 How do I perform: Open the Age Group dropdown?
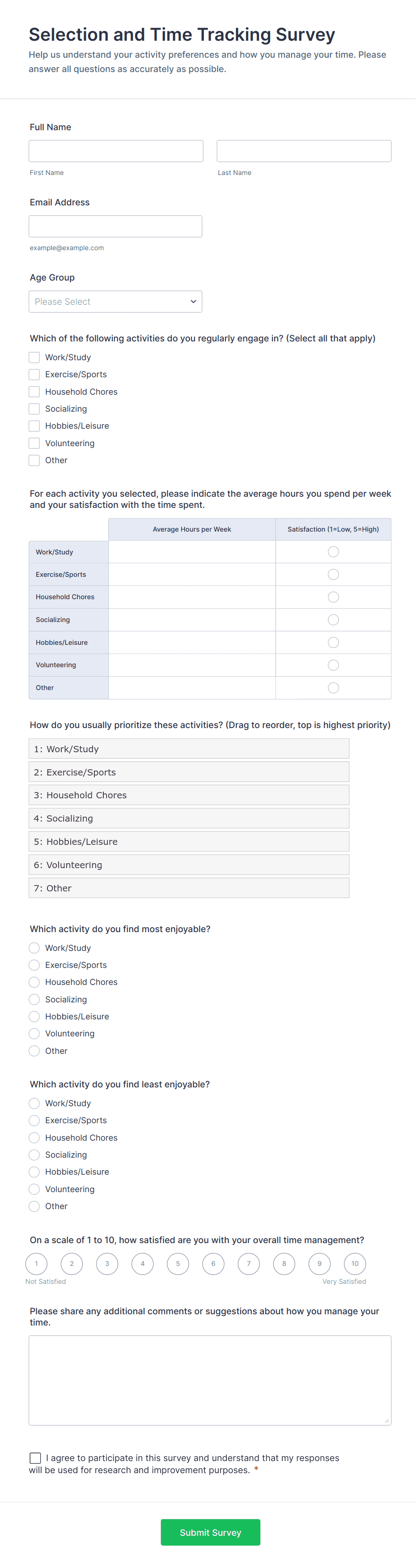tap(115, 301)
